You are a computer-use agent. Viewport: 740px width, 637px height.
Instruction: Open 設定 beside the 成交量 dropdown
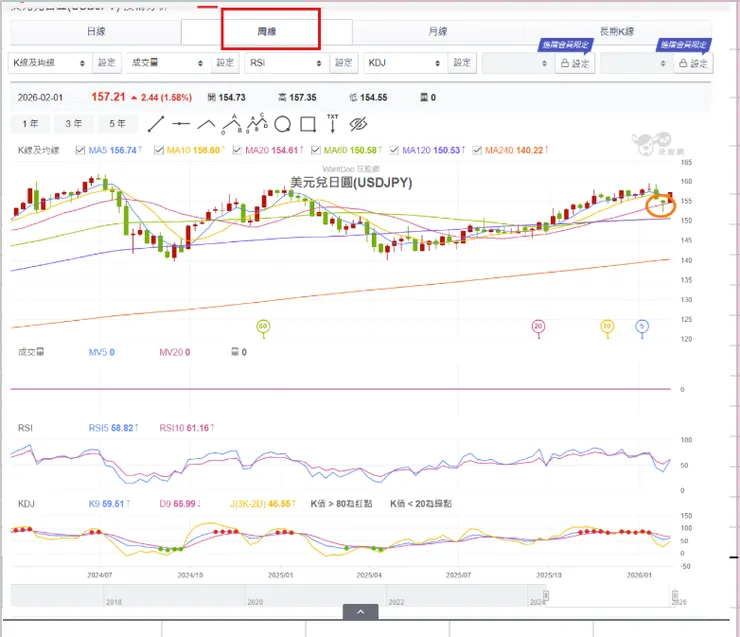click(x=225, y=63)
